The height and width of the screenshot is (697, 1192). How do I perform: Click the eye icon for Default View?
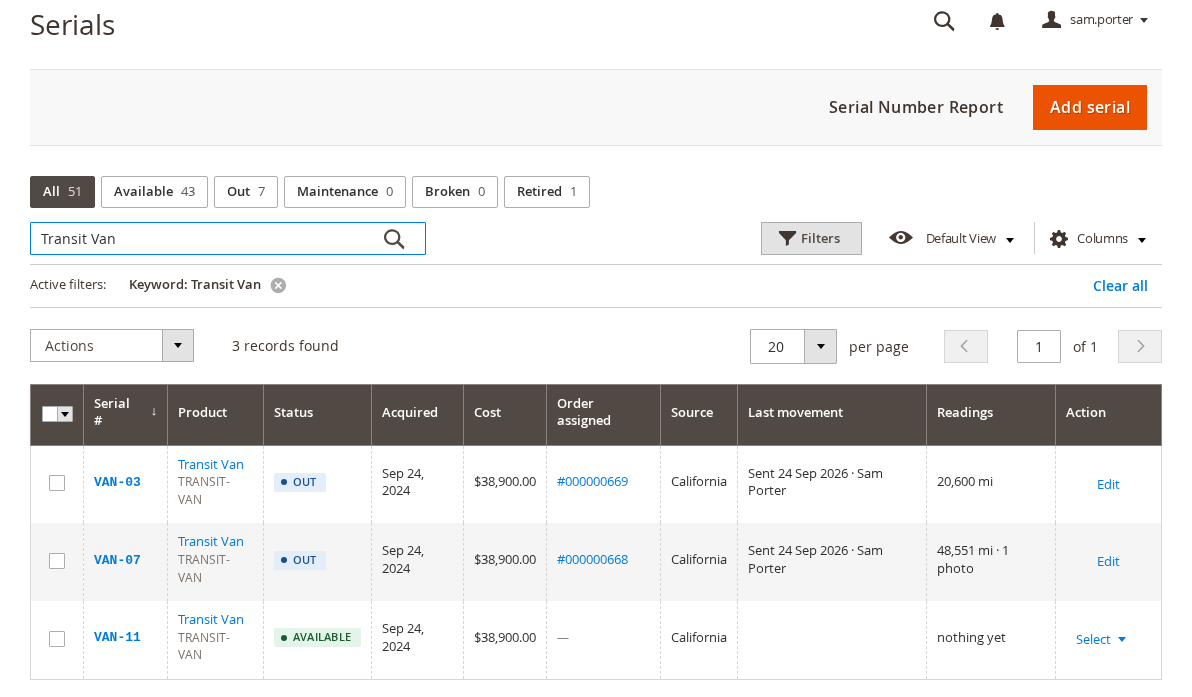[x=901, y=238]
